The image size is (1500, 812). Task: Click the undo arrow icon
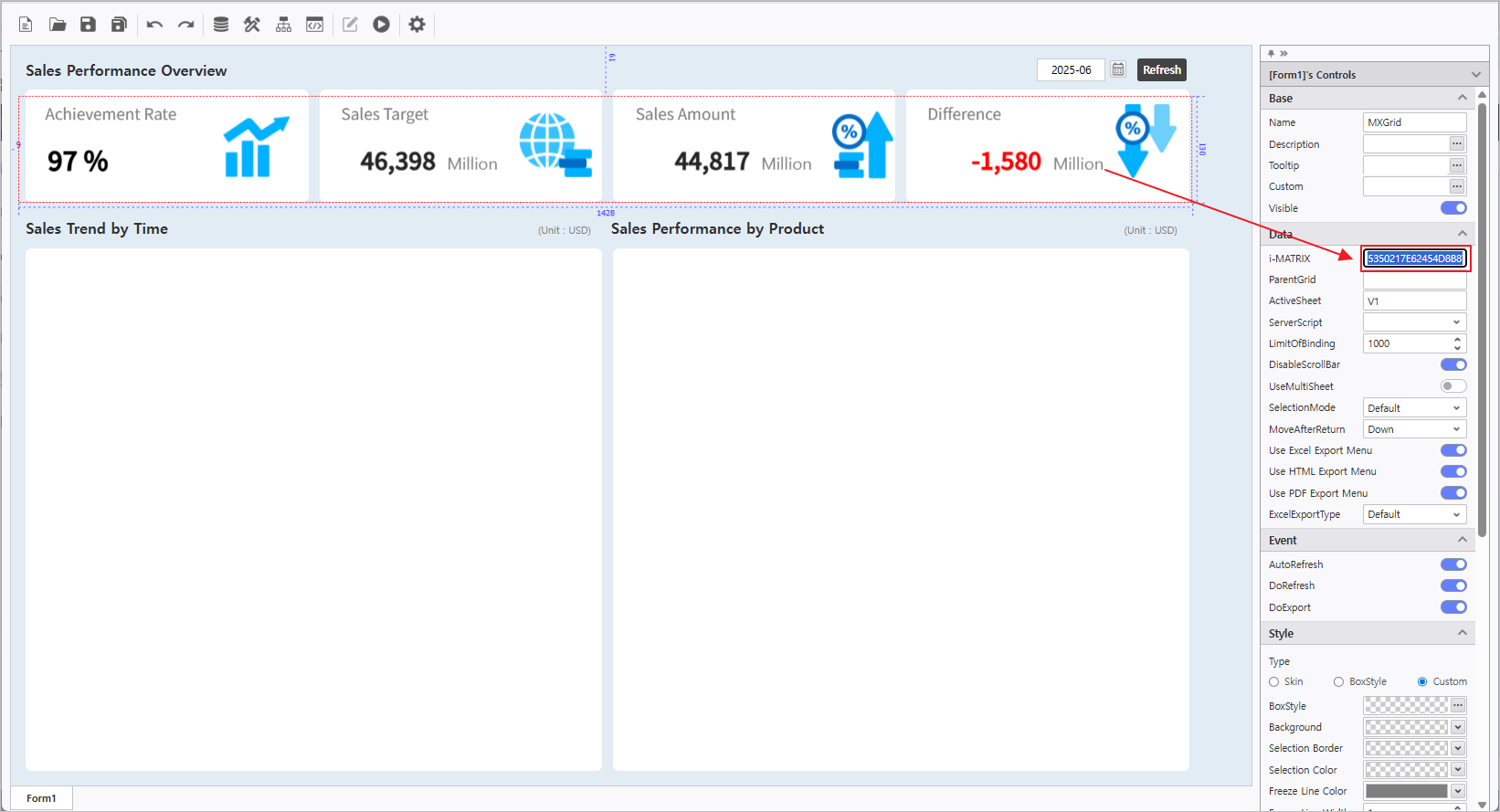click(x=154, y=25)
